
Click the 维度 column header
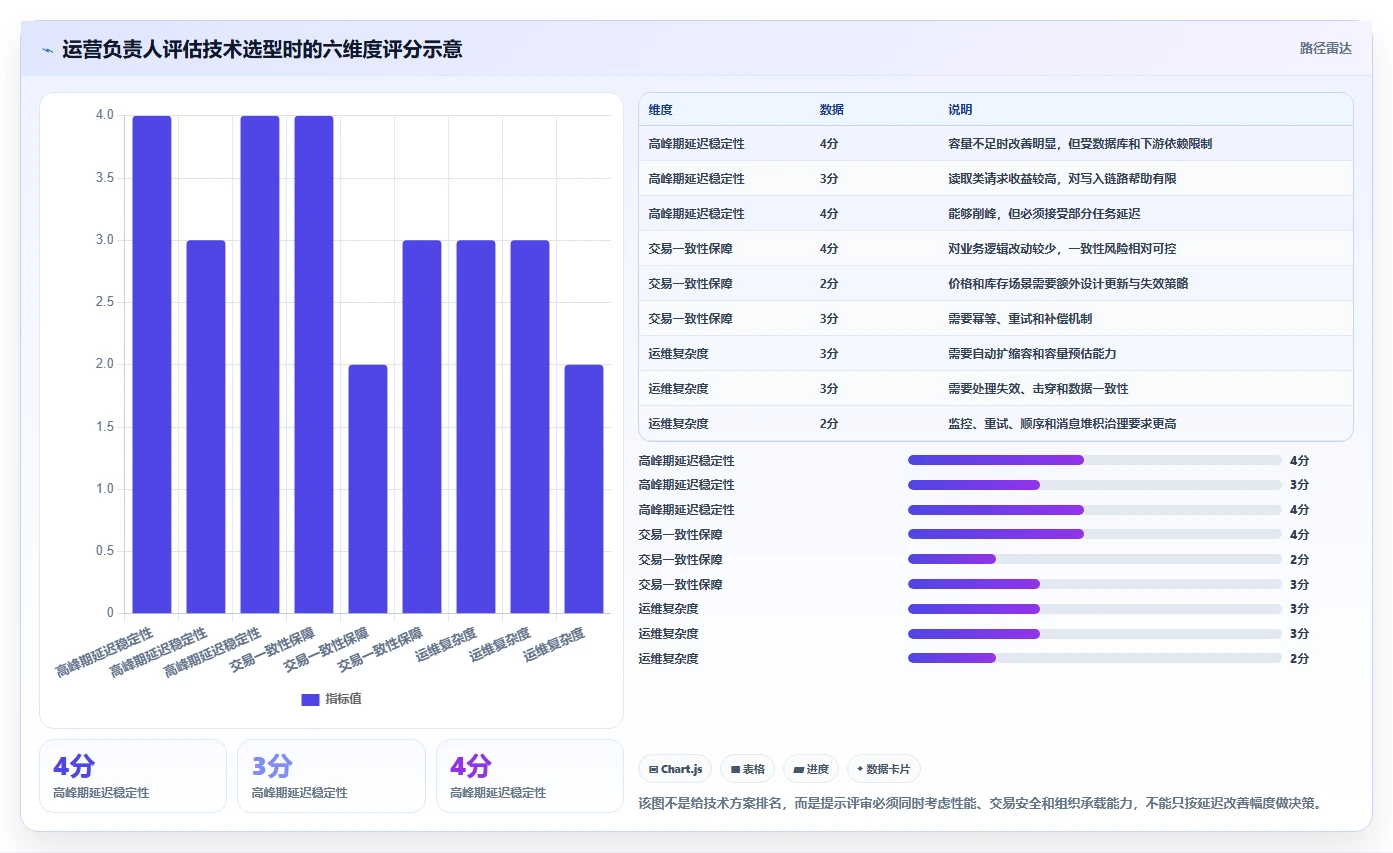(x=660, y=110)
